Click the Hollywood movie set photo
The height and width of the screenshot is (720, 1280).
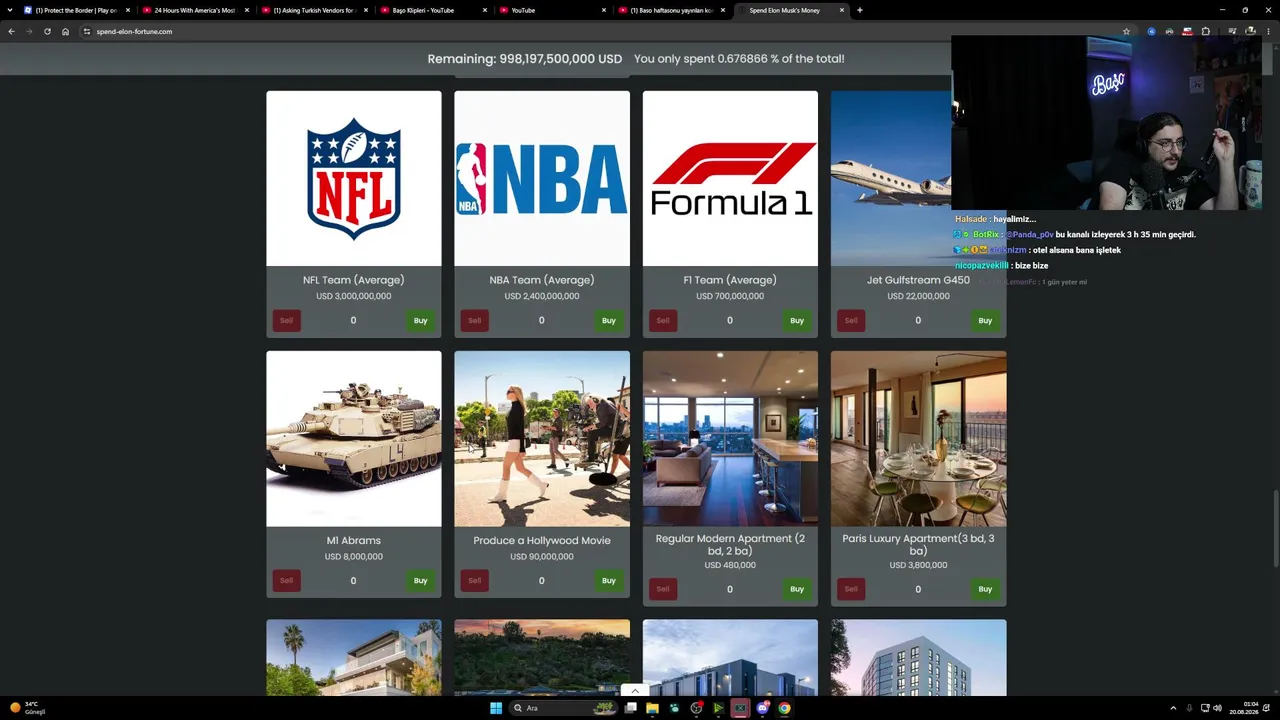point(542,439)
